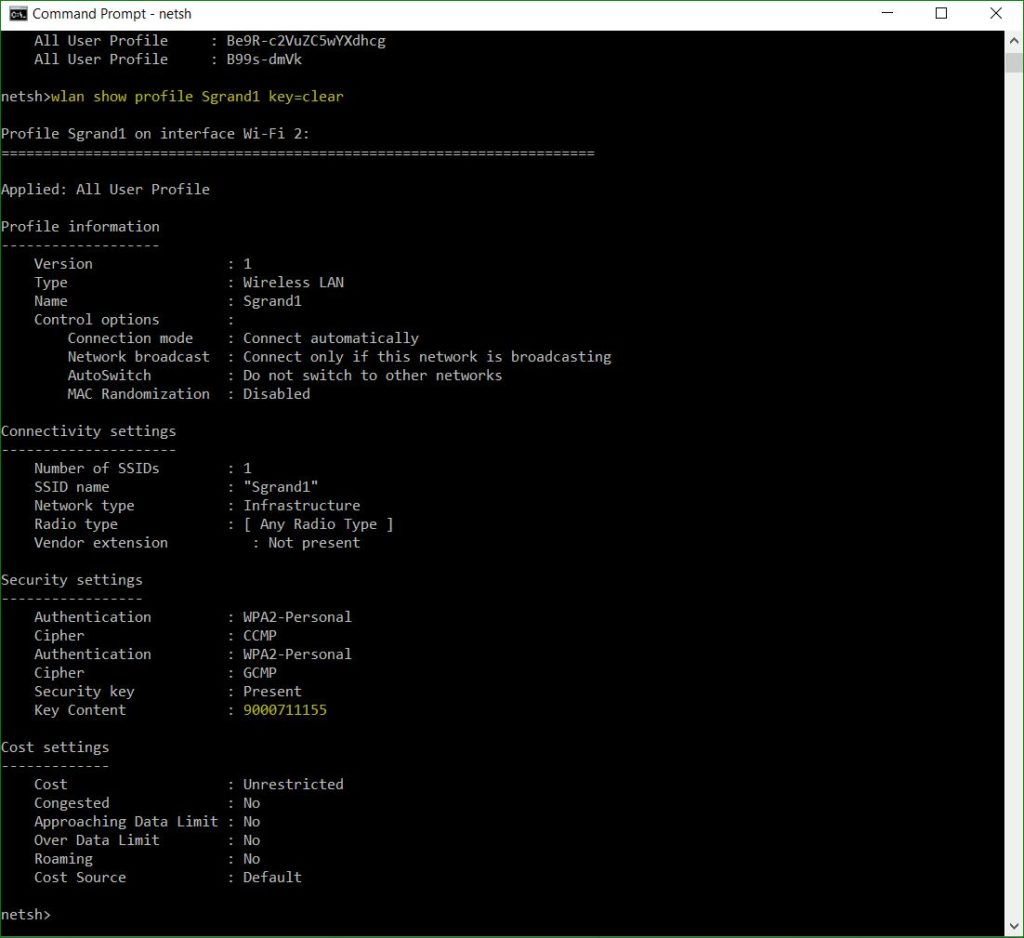Click the Command Prompt icon in title bar

coord(17,14)
